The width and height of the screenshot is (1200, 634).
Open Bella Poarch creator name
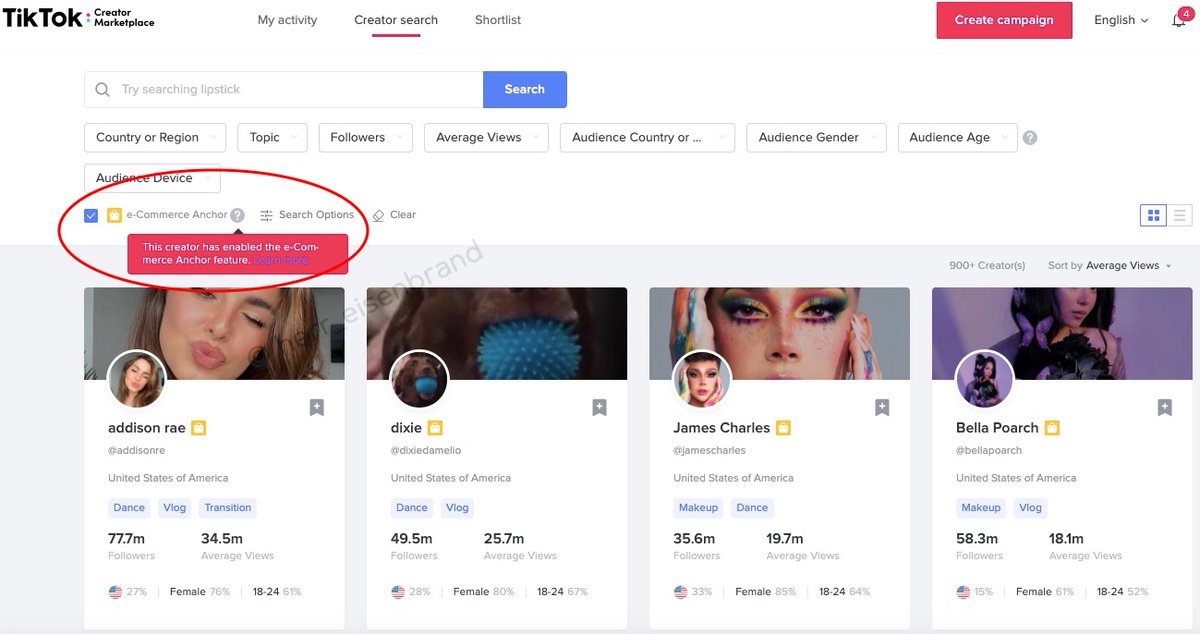pos(998,428)
